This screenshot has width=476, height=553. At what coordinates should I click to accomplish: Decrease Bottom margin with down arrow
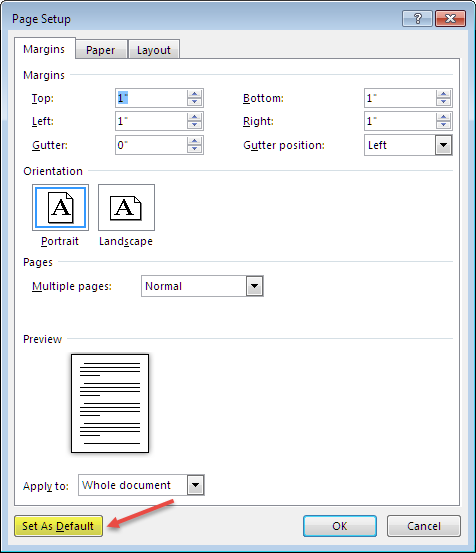(444, 102)
